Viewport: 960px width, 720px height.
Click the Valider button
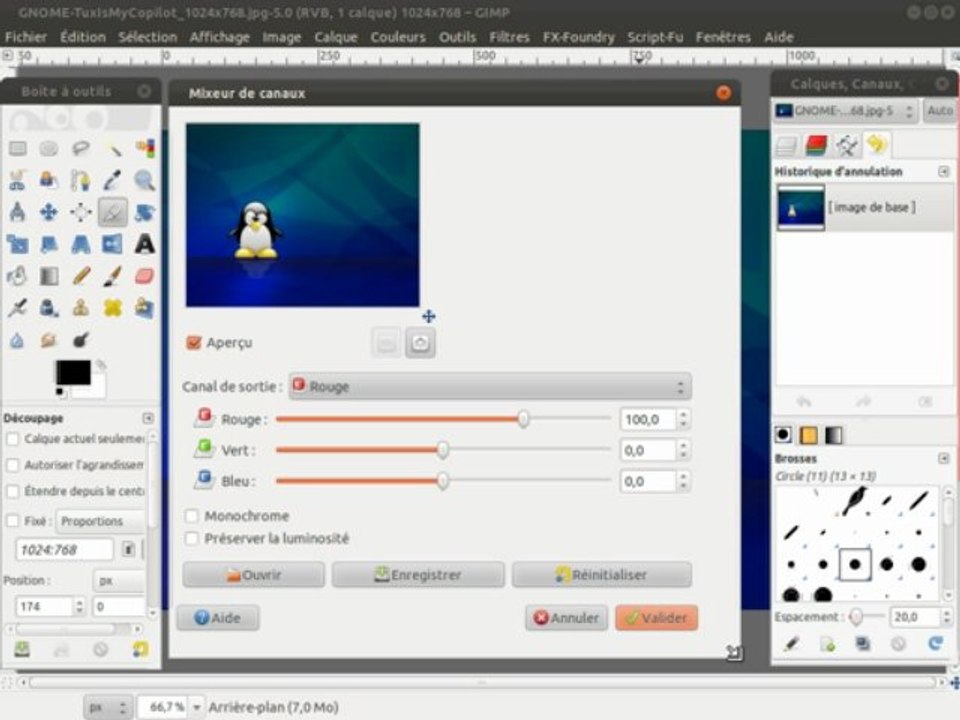click(x=656, y=618)
